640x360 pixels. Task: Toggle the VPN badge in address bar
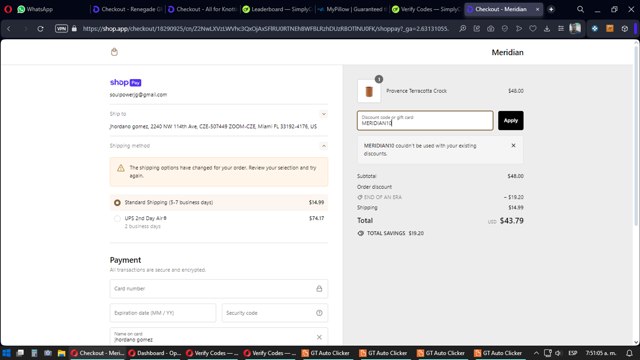[x=61, y=29]
